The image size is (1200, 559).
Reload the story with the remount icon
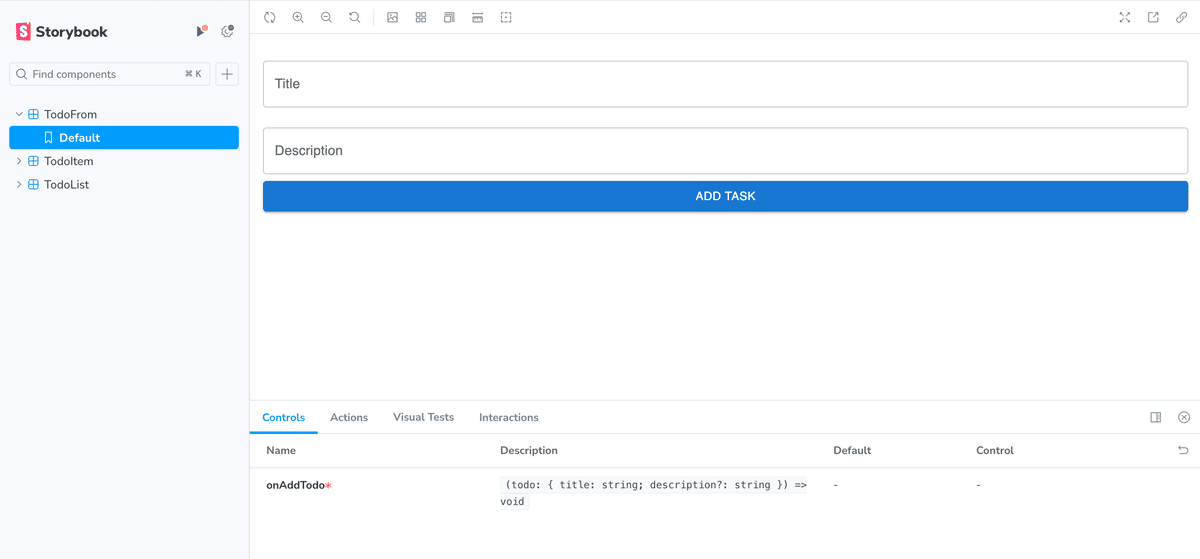point(270,17)
